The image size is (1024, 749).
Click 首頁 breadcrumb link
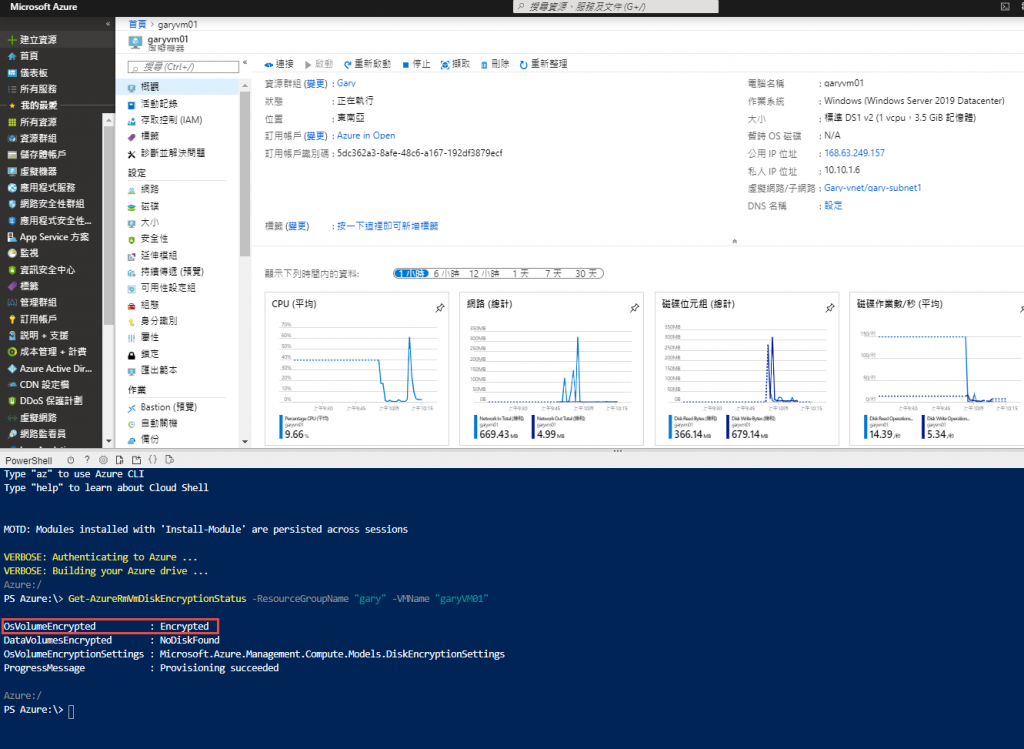(x=137, y=24)
